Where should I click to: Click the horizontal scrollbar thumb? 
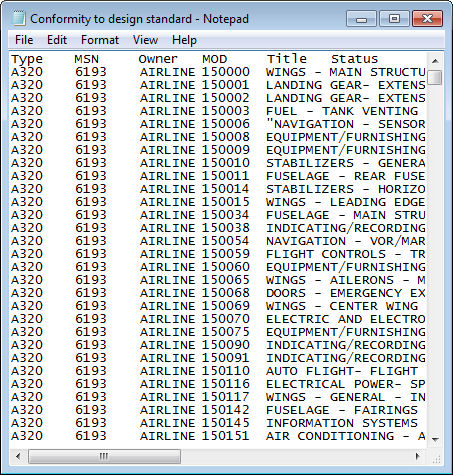104,456
